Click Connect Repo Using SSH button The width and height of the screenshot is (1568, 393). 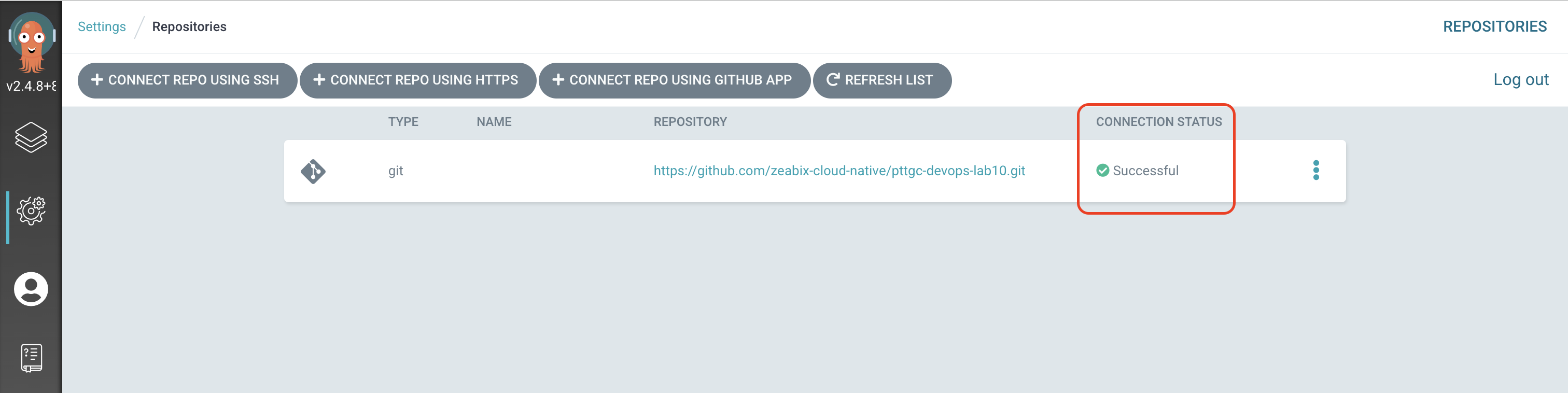tap(188, 80)
